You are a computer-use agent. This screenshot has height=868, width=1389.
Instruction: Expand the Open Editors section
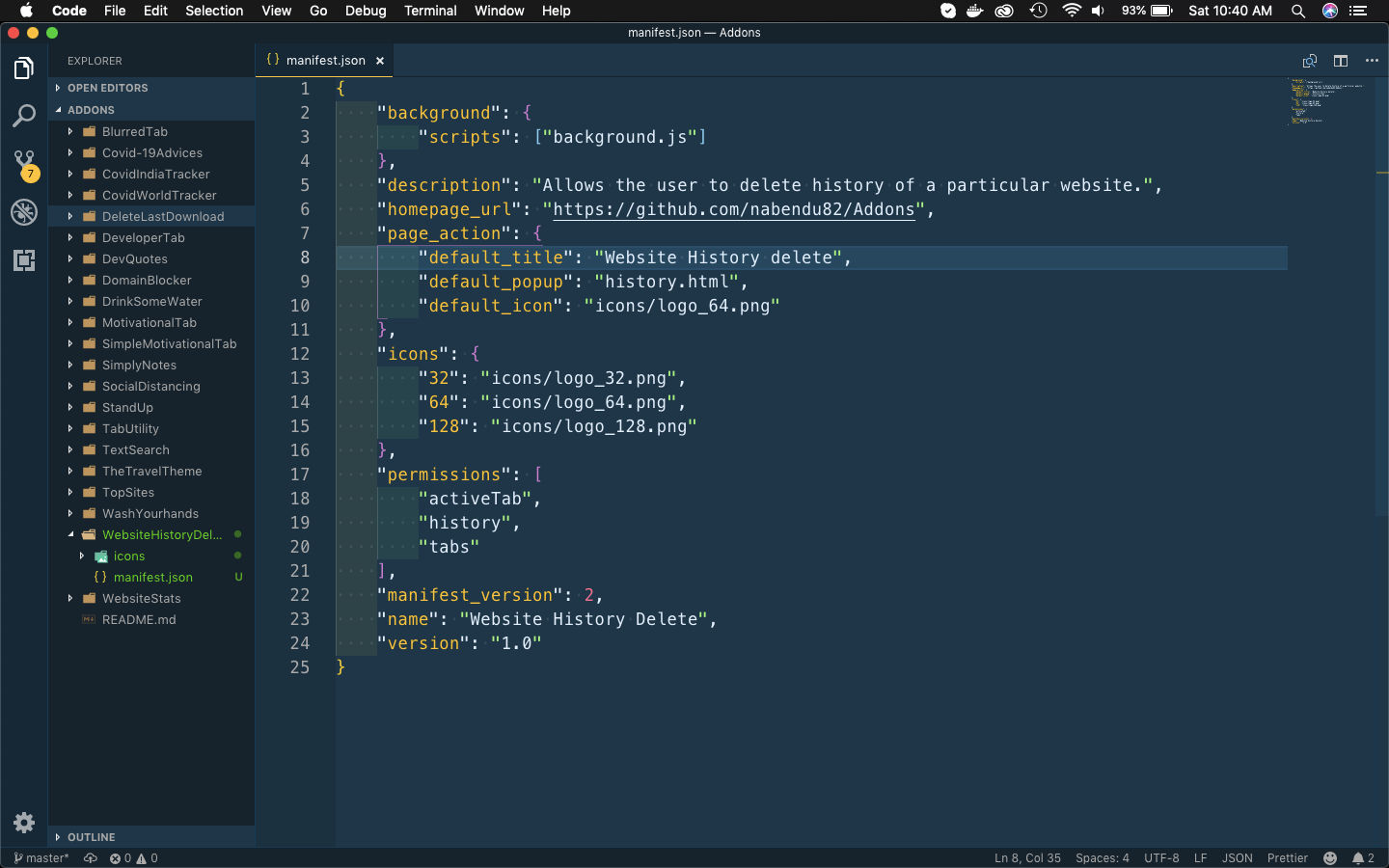coord(151,88)
